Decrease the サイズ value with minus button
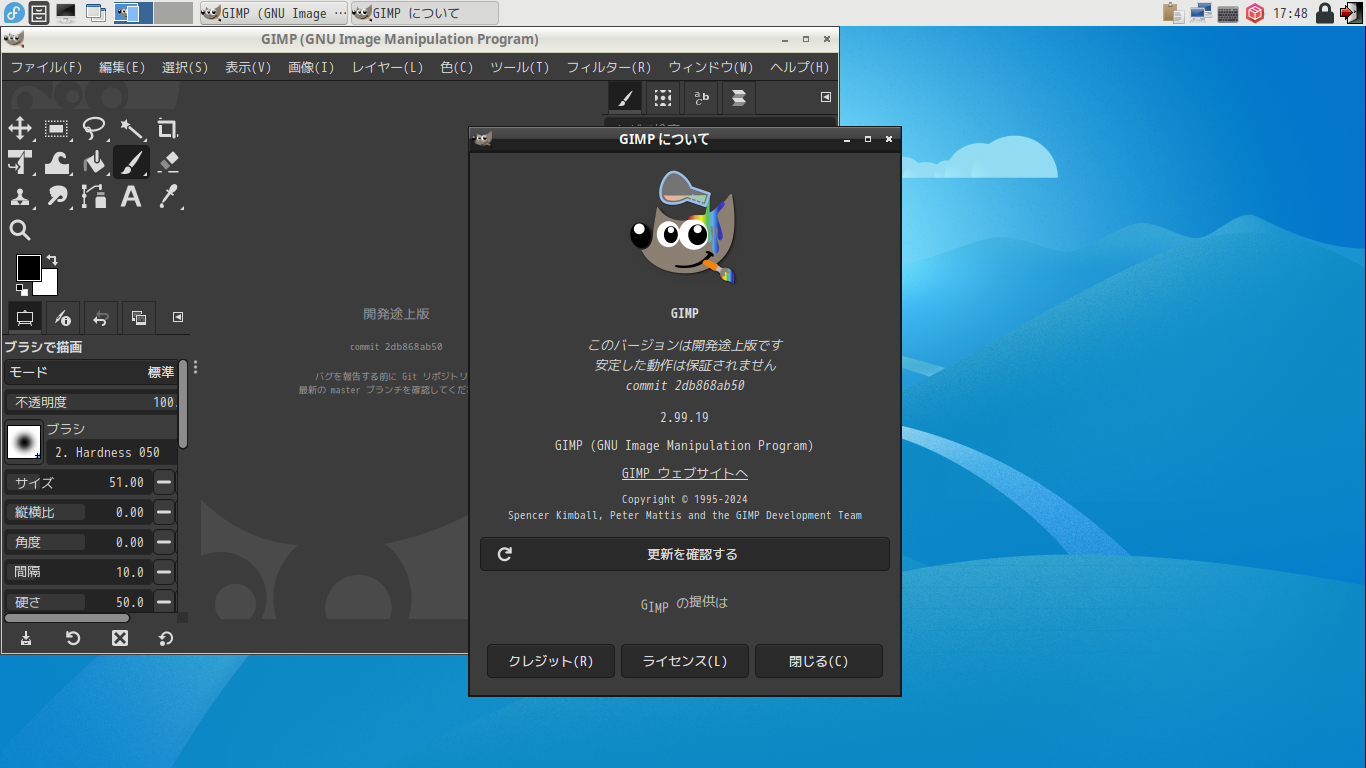The image size is (1366, 768). coord(165,482)
